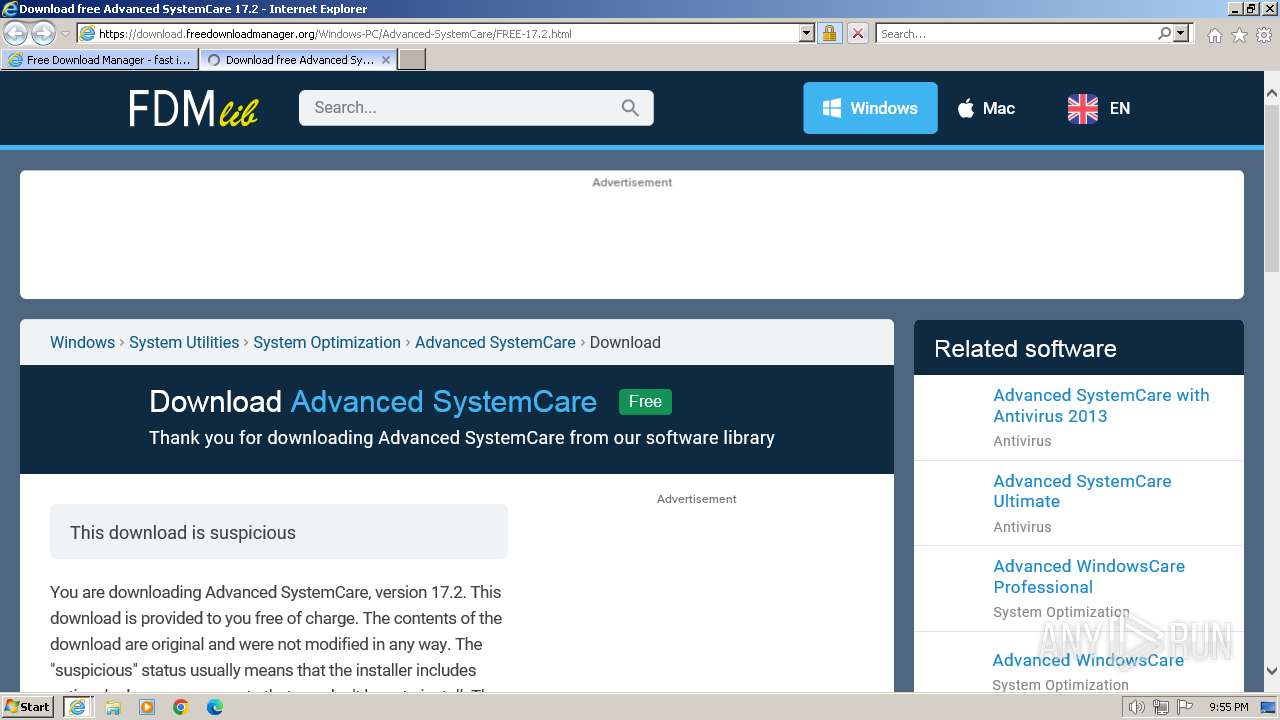Click the site search magnifier icon
Viewport: 1280px width, 720px height.
pyautogui.click(x=630, y=108)
